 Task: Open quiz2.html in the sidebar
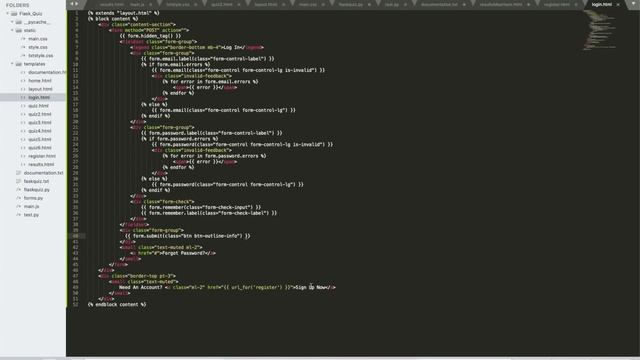coord(40,114)
